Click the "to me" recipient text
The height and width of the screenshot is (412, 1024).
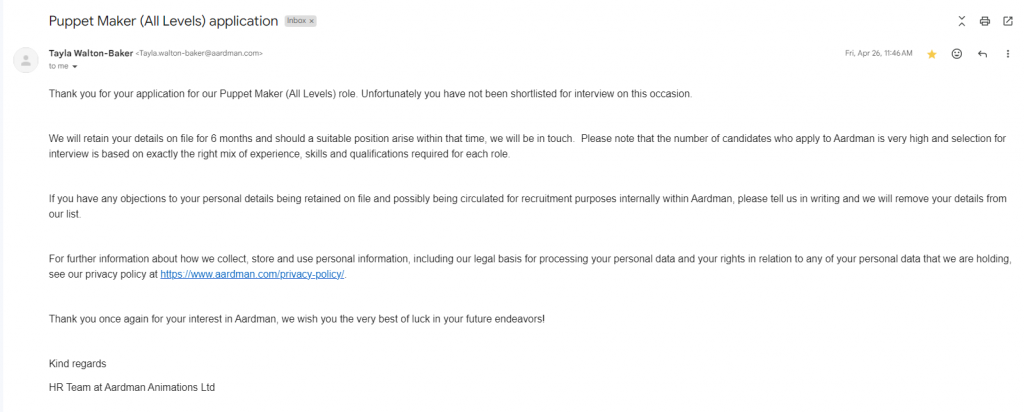click(x=59, y=67)
